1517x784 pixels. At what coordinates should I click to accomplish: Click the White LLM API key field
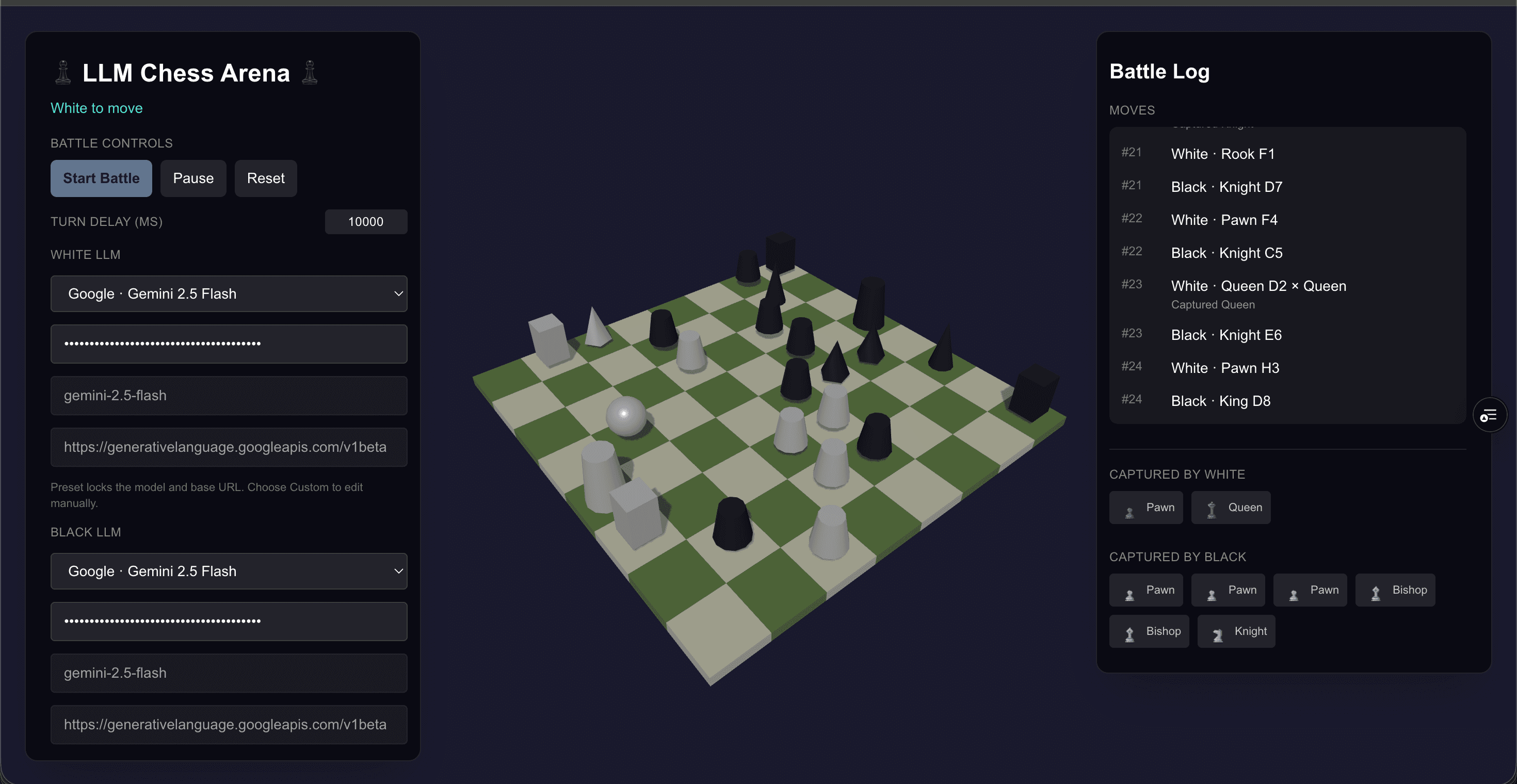pyautogui.click(x=229, y=344)
